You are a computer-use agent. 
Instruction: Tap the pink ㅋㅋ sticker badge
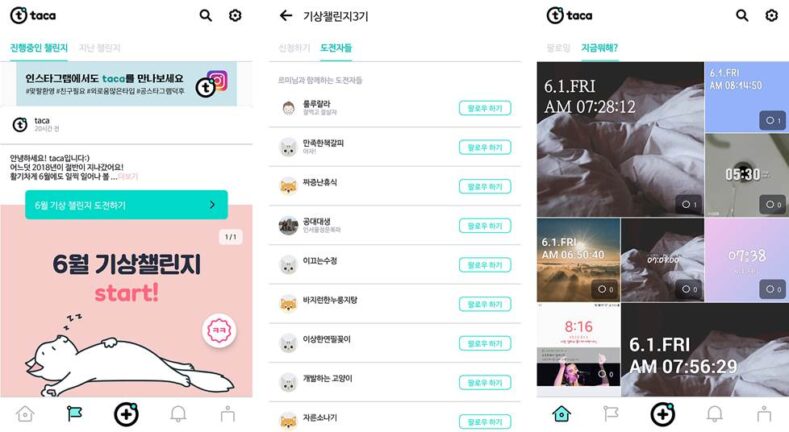pyautogui.click(x=219, y=331)
